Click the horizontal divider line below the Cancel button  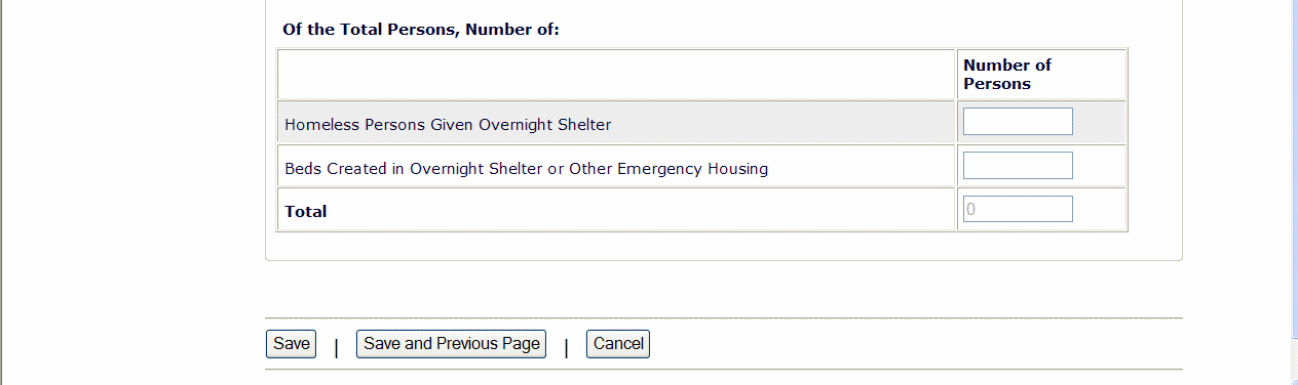tap(723, 369)
